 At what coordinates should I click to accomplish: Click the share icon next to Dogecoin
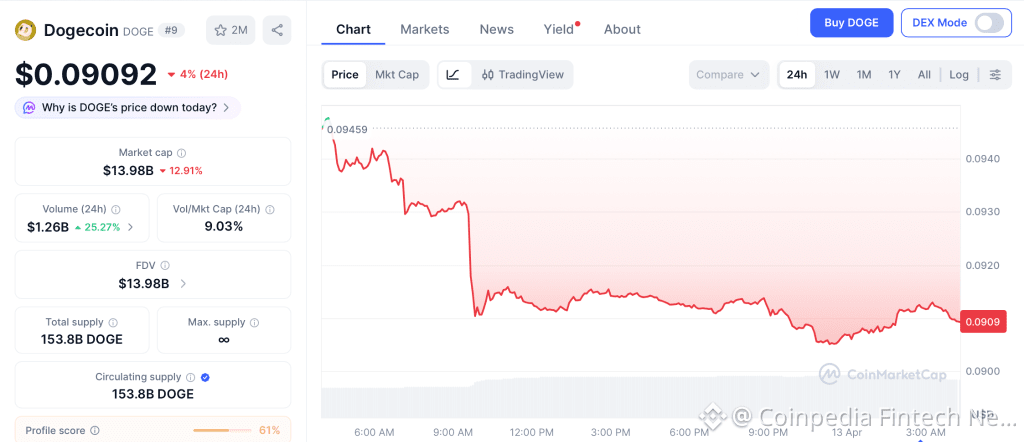tap(277, 30)
